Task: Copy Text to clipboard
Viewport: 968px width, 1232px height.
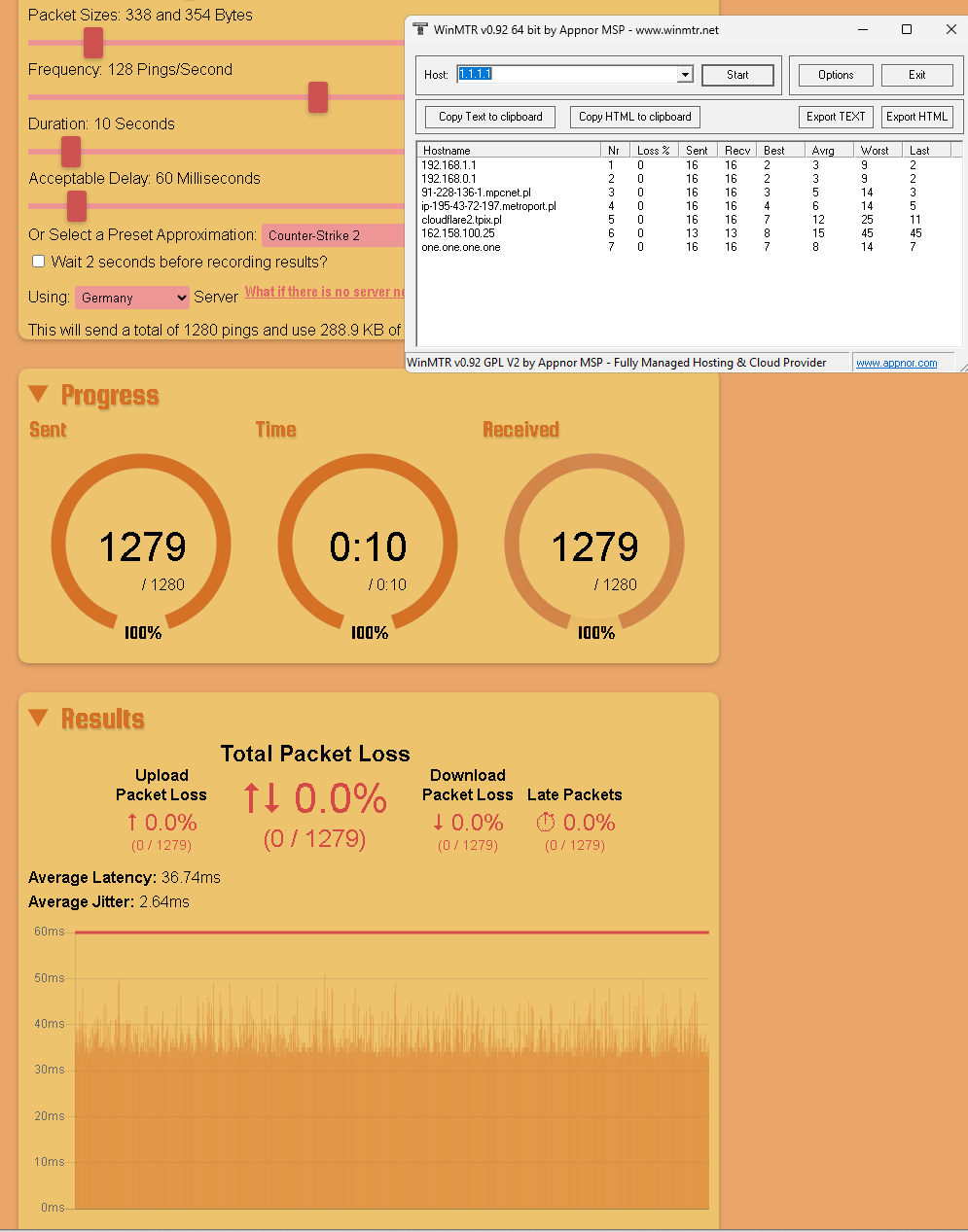Action: pyautogui.click(x=490, y=117)
